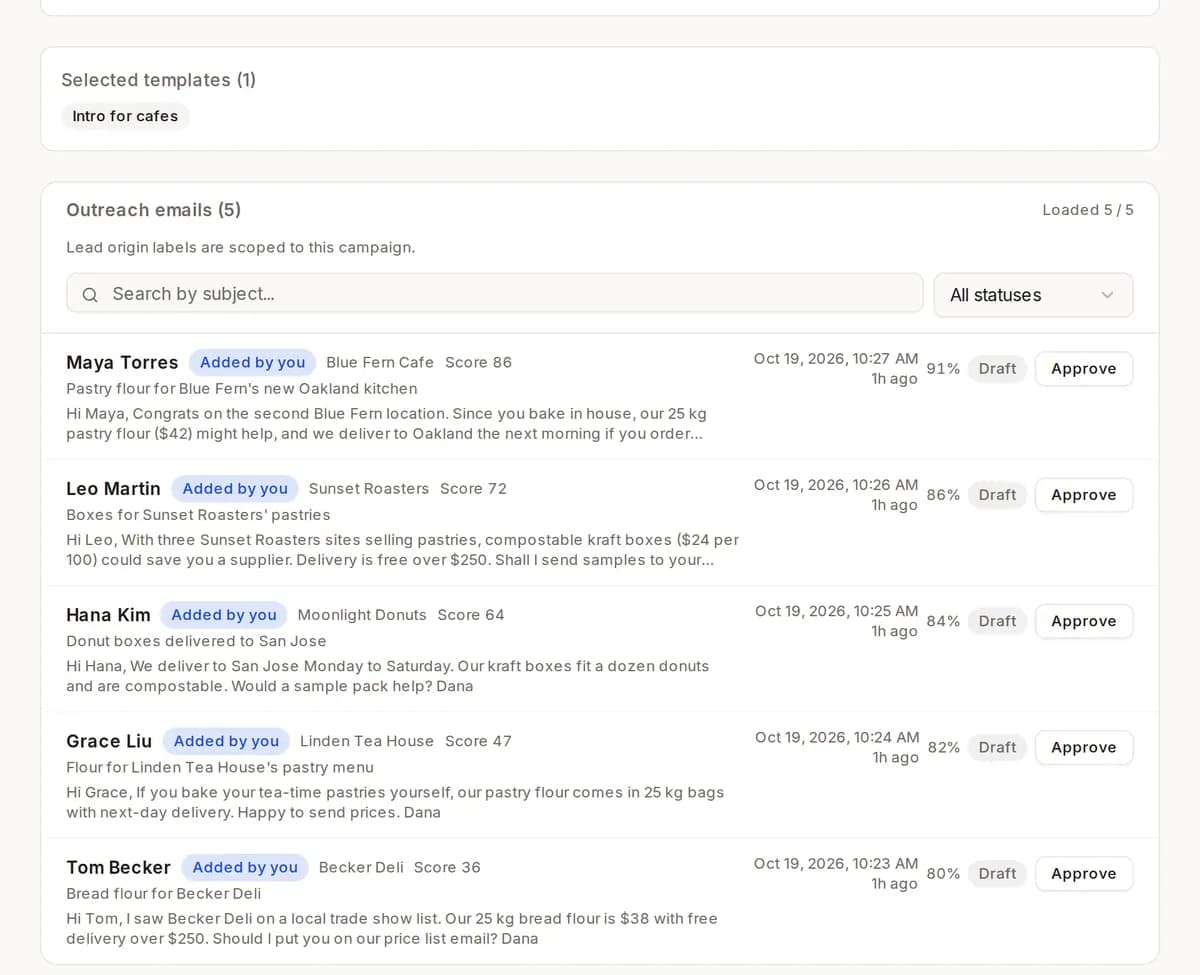
Task: Approve Grace Liu's draft email
Action: 1084,747
